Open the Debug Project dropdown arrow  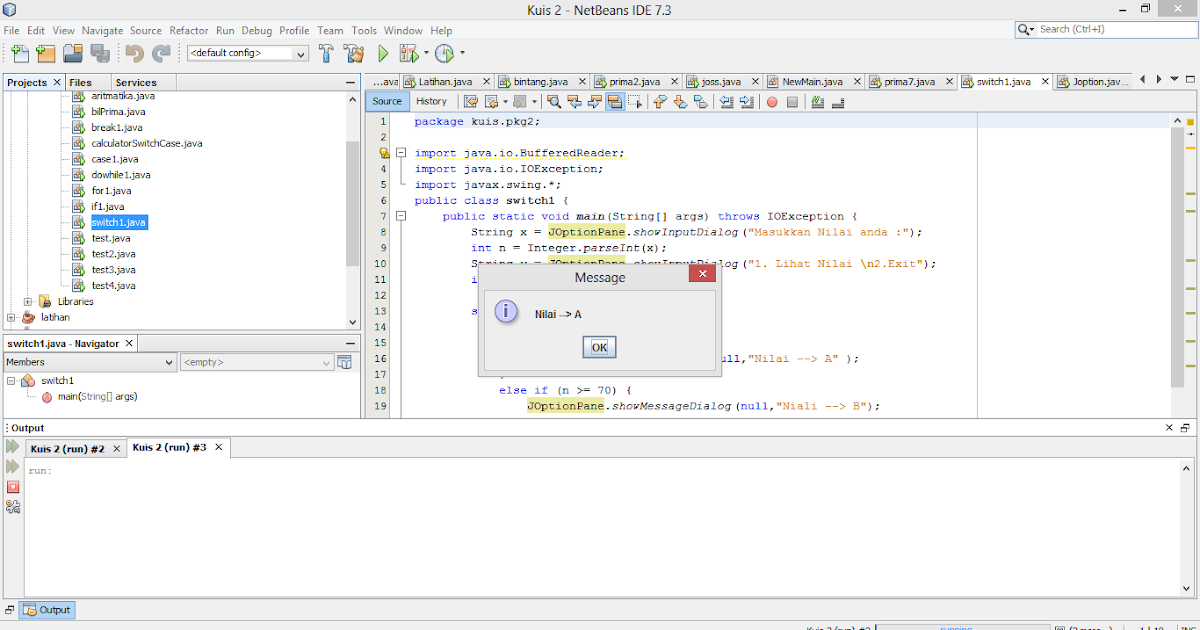426,53
